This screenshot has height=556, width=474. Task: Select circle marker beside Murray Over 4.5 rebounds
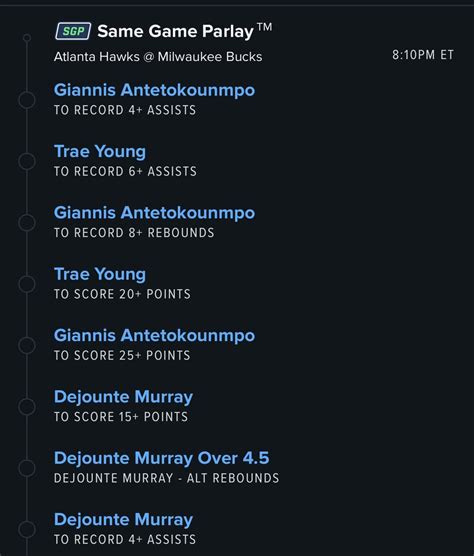pyautogui.click(x=27, y=468)
